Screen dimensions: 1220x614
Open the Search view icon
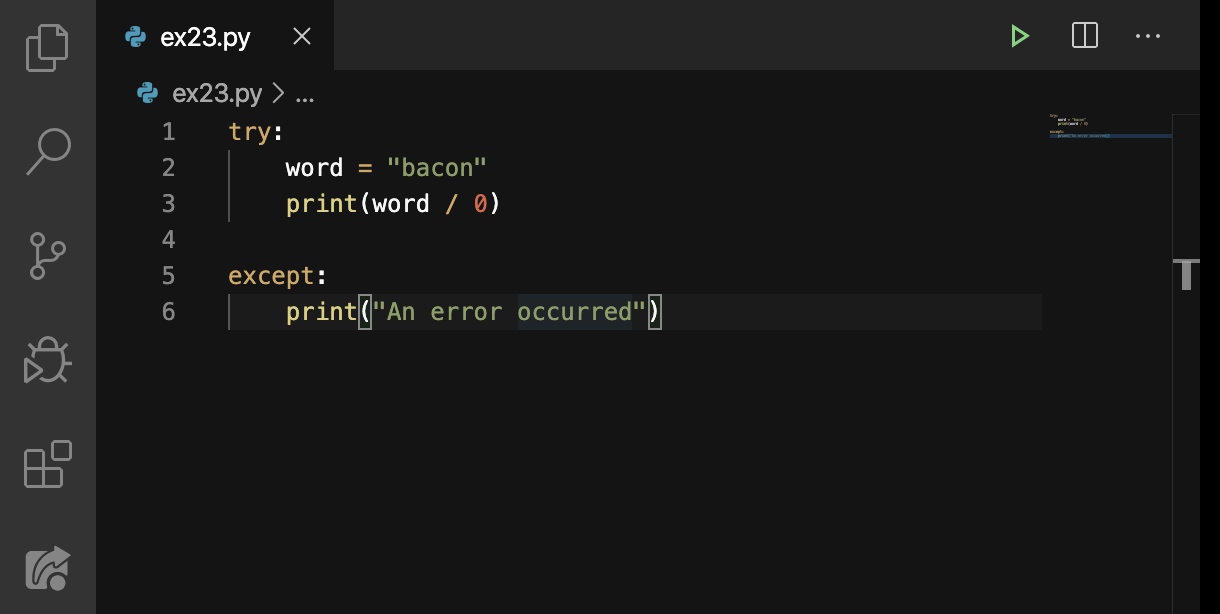click(47, 151)
